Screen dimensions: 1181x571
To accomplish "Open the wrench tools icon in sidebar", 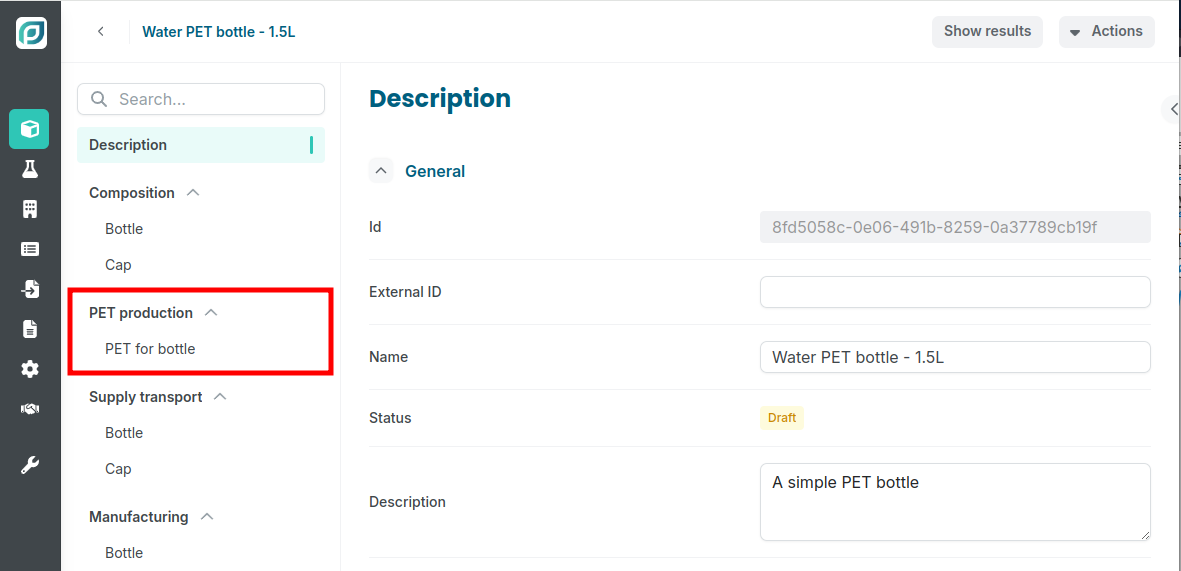I will (29, 466).
